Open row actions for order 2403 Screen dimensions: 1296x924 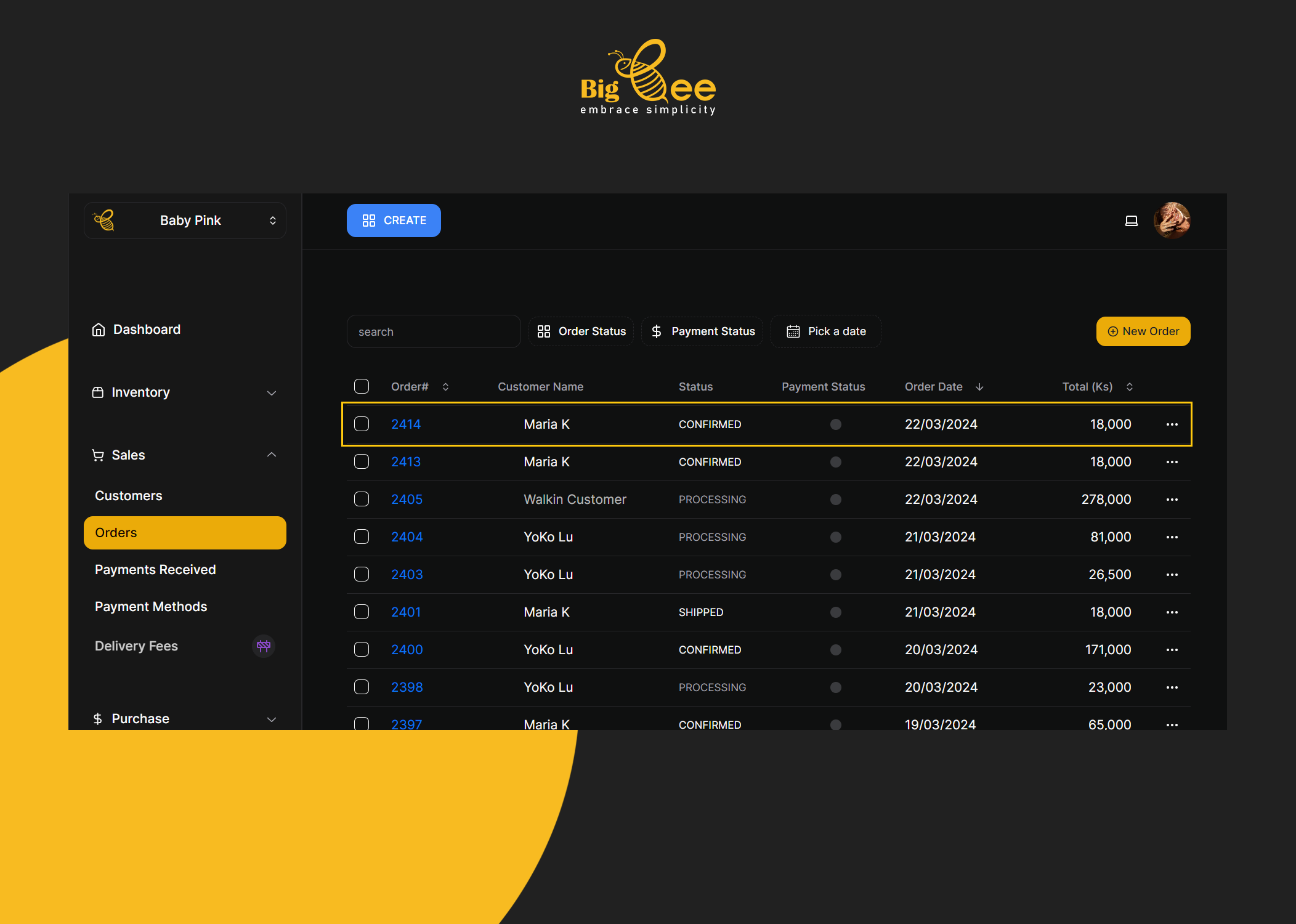point(1172,575)
